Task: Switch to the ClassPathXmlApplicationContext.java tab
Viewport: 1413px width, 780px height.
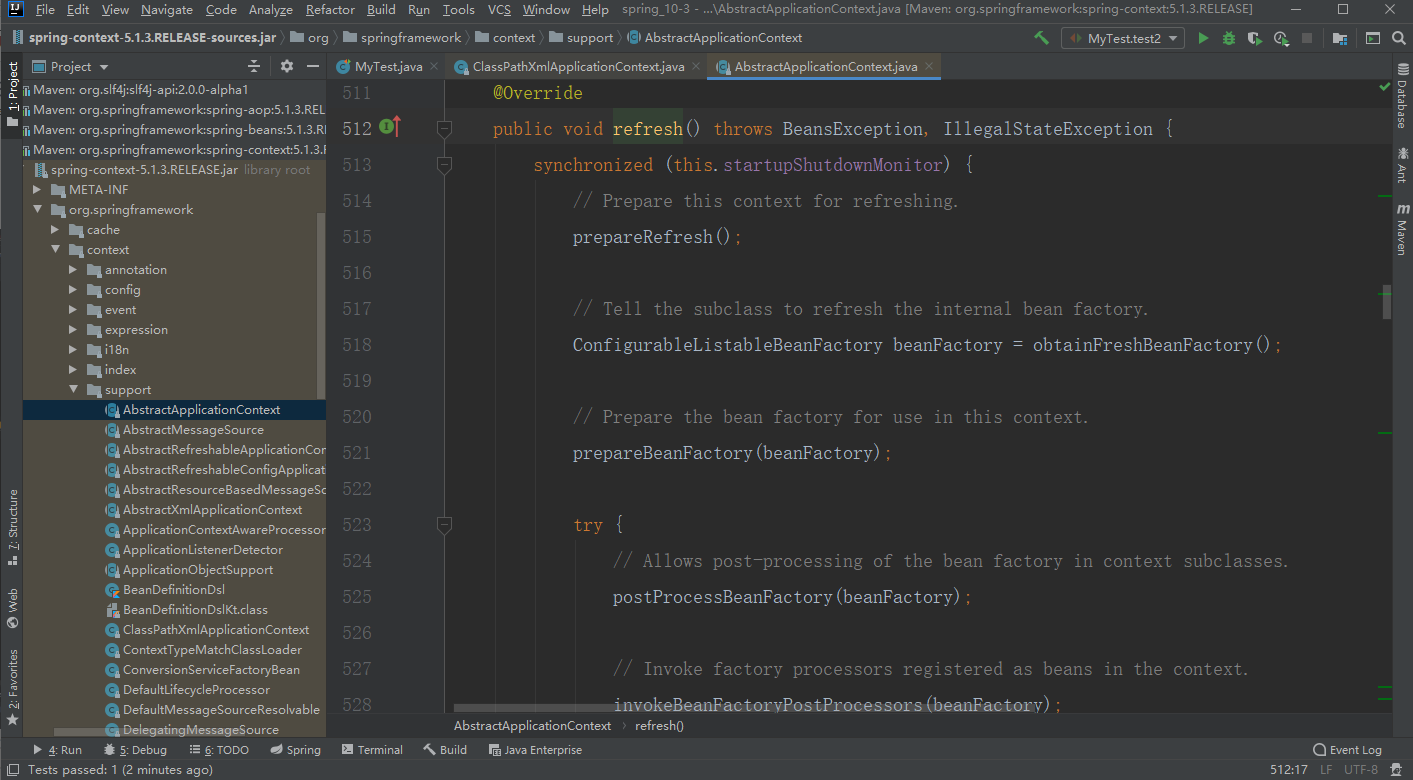Action: [577, 67]
